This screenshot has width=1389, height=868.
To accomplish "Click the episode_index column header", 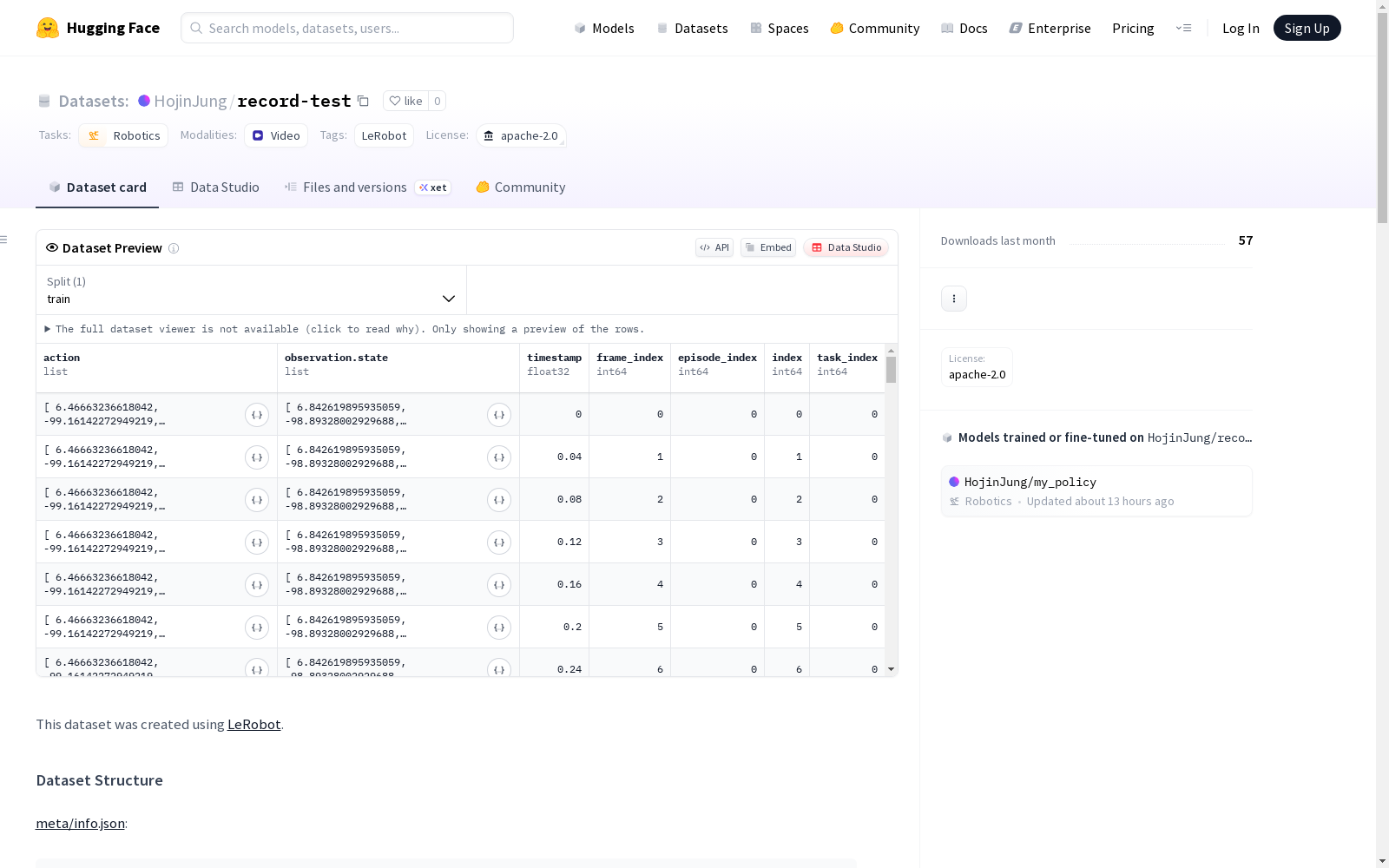I will pos(718,368).
